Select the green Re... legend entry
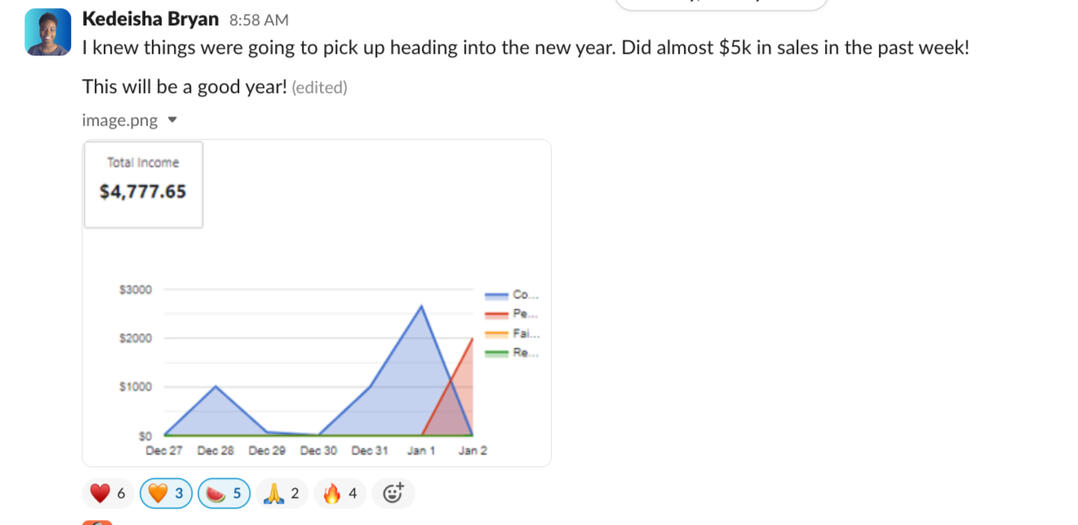This screenshot has width=1078, height=525. click(x=512, y=352)
